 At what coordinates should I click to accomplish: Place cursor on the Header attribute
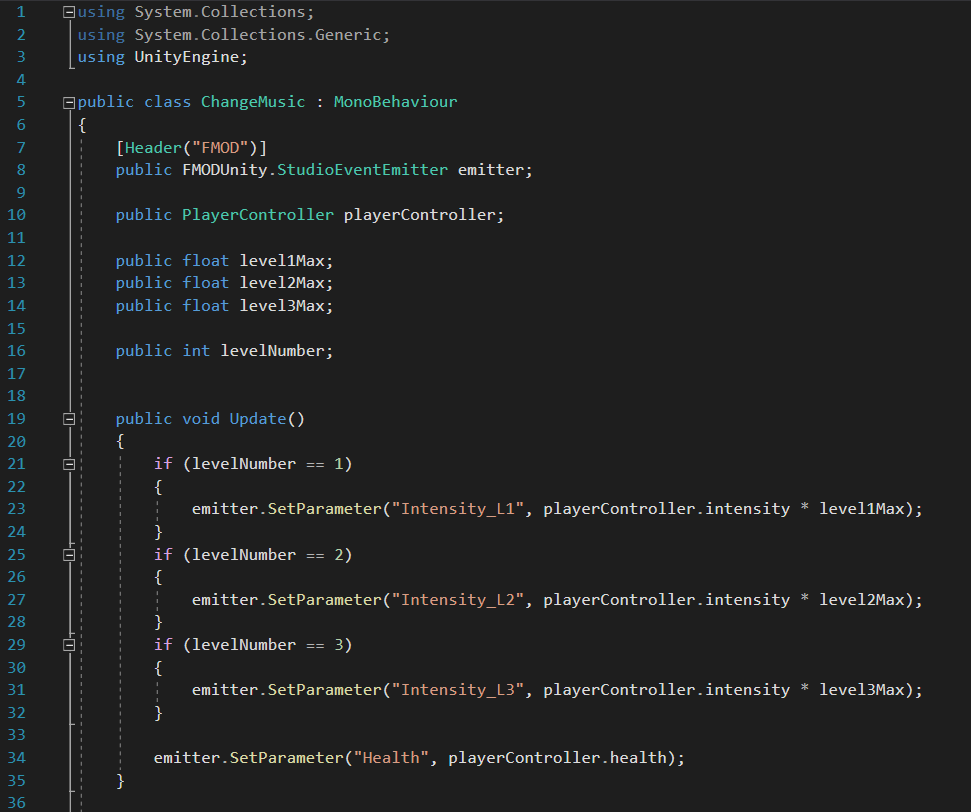pyautogui.click(x=153, y=147)
